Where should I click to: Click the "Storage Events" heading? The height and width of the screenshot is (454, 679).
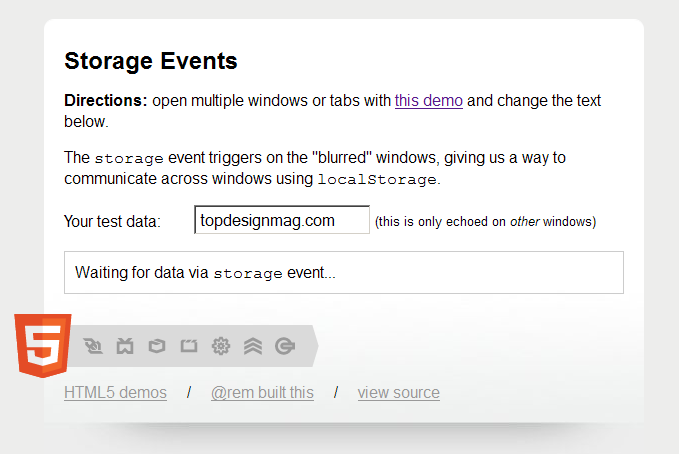151,61
